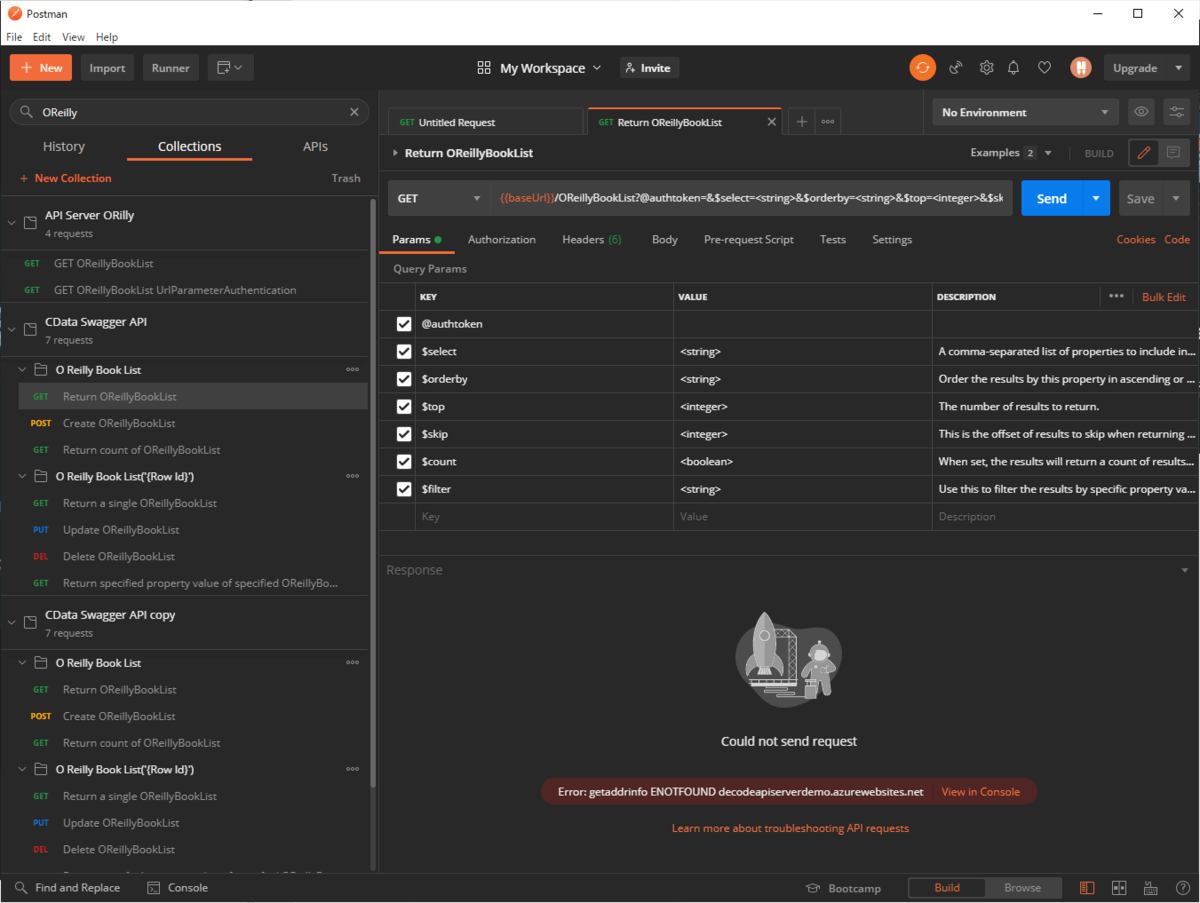Image resolution: width=1200 pixels, height=903 pixels.
Task: Open the tab options ellipsis next to plus
Action: [828, 122]
